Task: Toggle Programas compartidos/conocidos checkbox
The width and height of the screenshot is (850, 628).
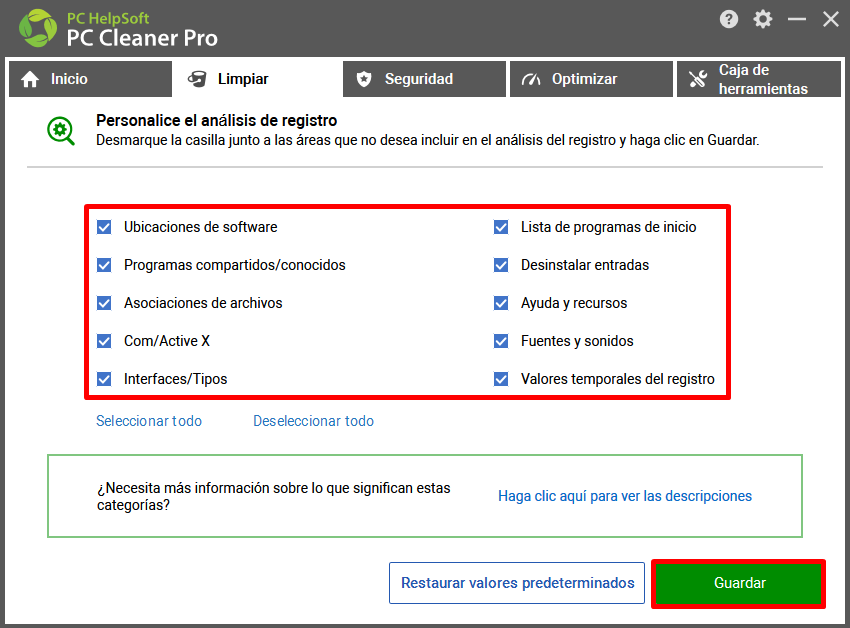Action: 104,265
